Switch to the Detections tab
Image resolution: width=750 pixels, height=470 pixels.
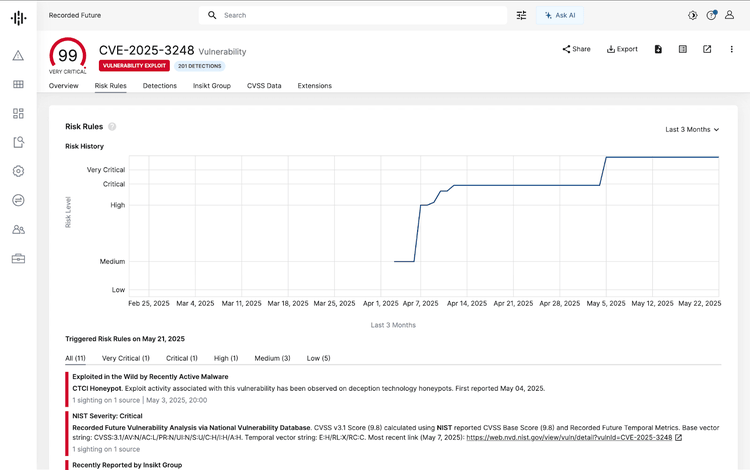[x=160, y=86]
